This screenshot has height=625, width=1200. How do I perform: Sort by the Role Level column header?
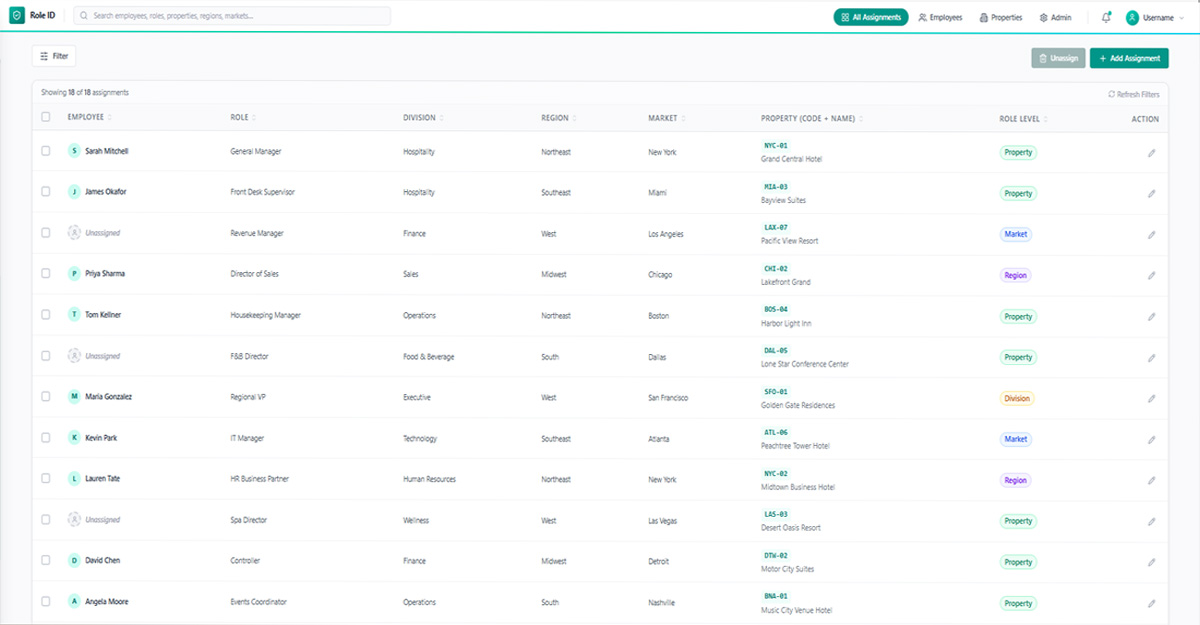pos(1023,118)
